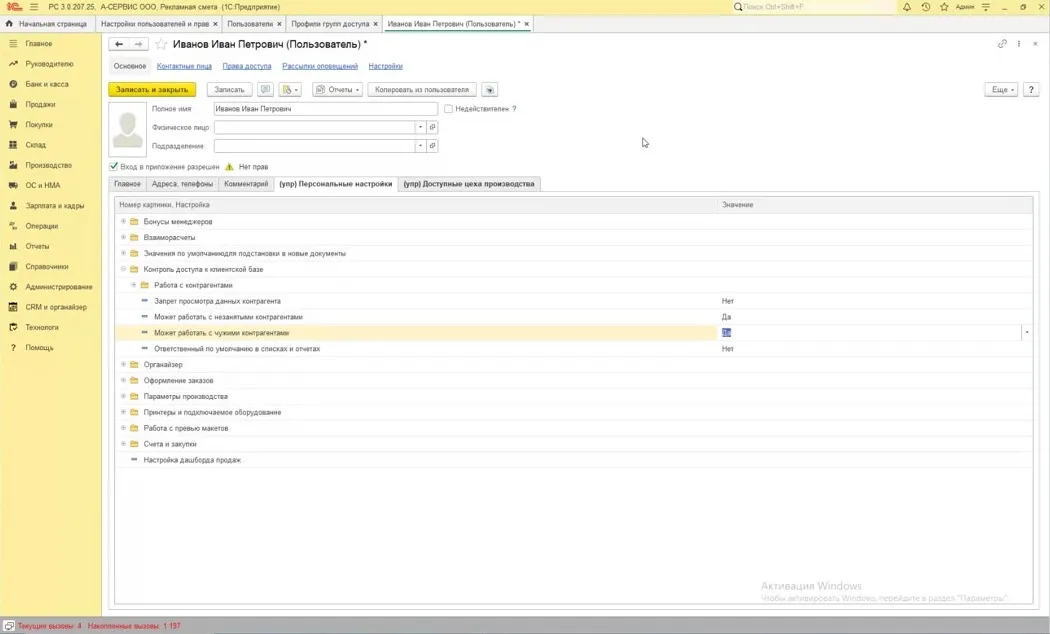Open value dropdown for чужими контрагентами row

coord(1027,333)
